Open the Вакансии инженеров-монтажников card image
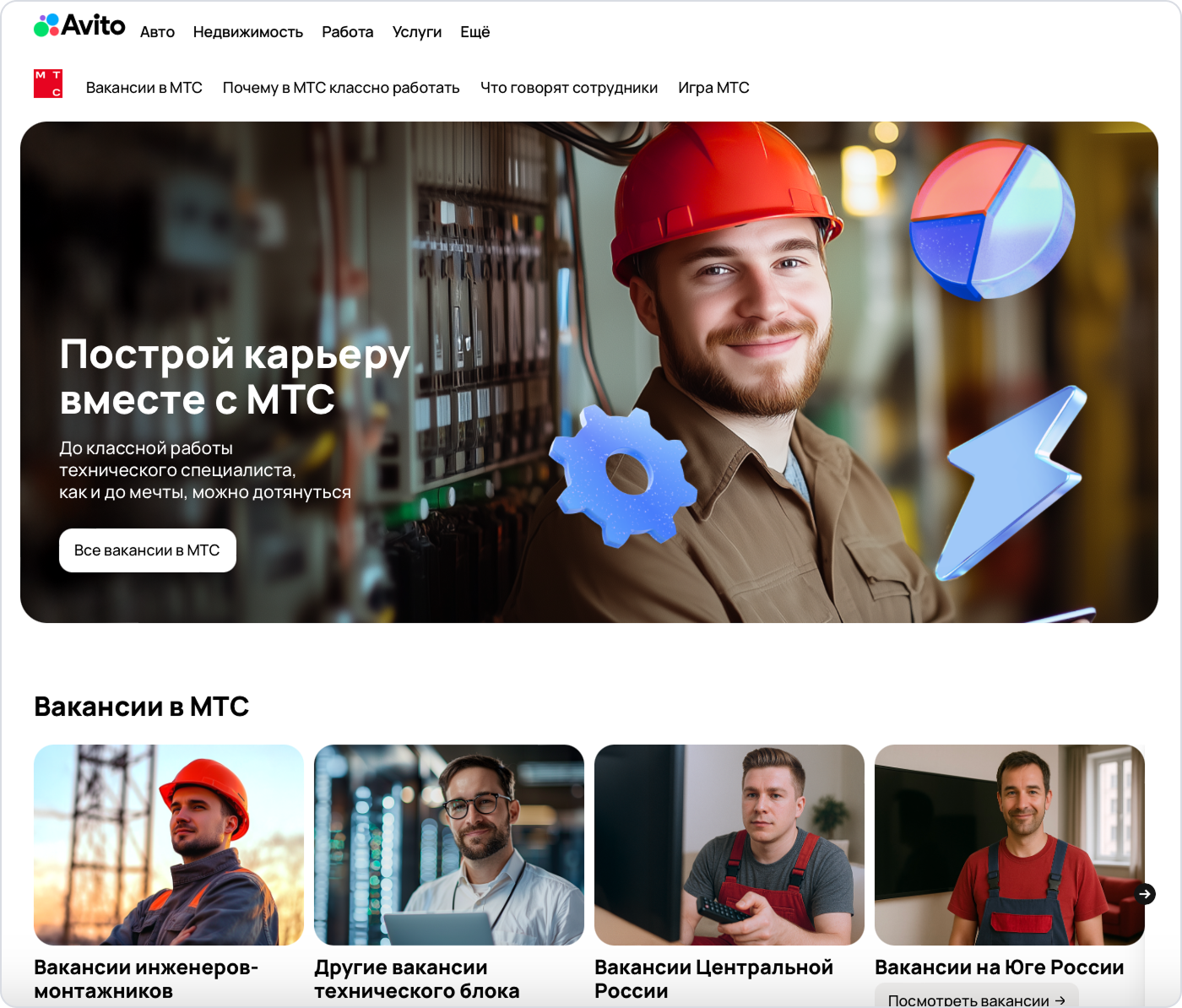Screen dimensions: 1182x1008 pos(169,844)
